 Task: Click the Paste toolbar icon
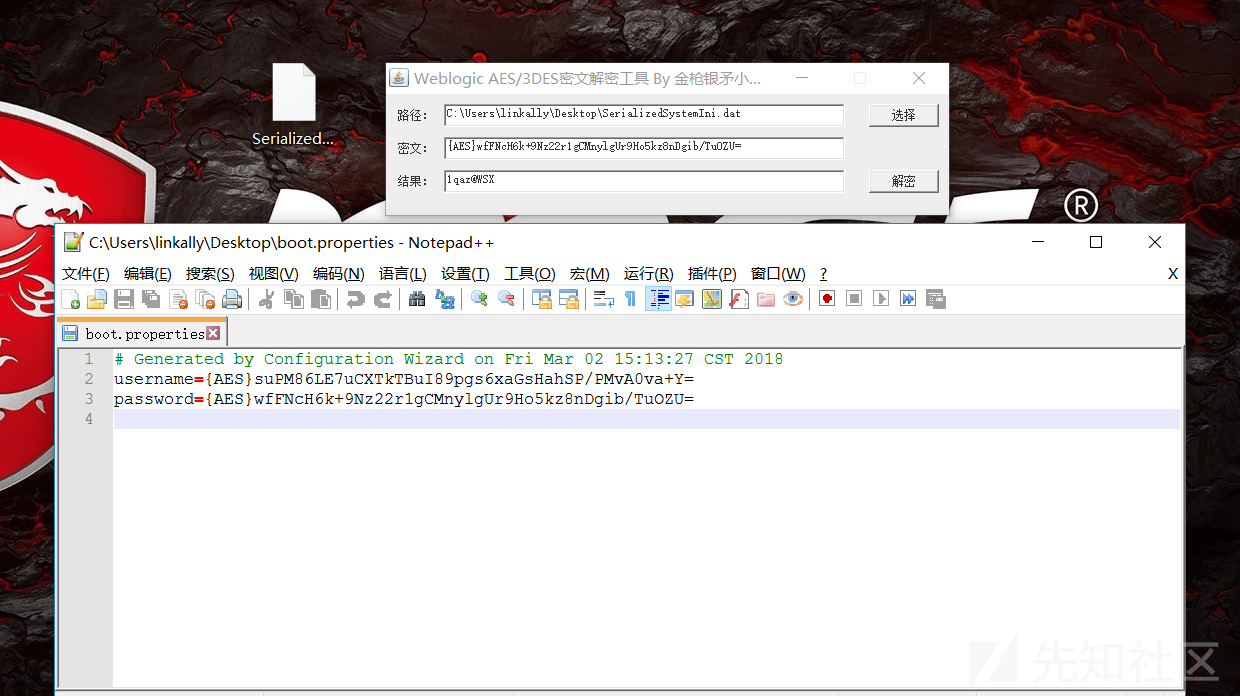click(321, 299)
